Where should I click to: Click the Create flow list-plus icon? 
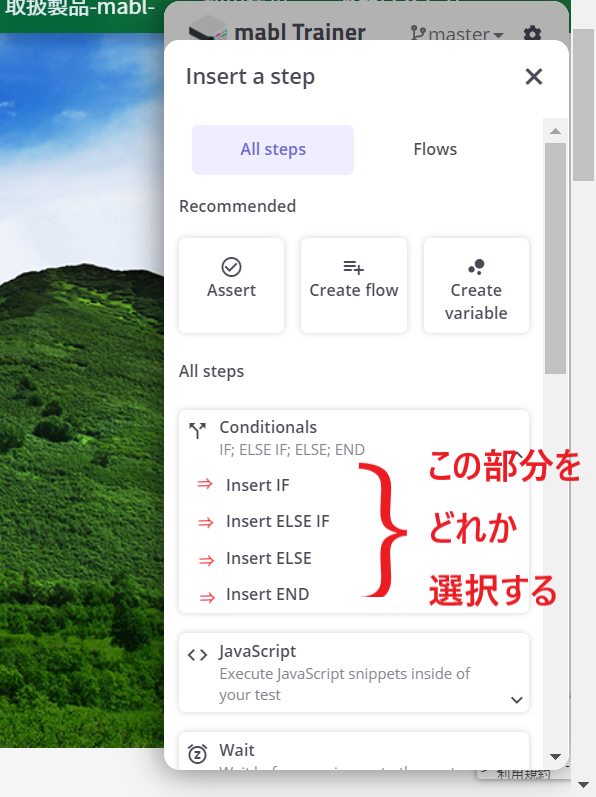(x=354, y=267)
